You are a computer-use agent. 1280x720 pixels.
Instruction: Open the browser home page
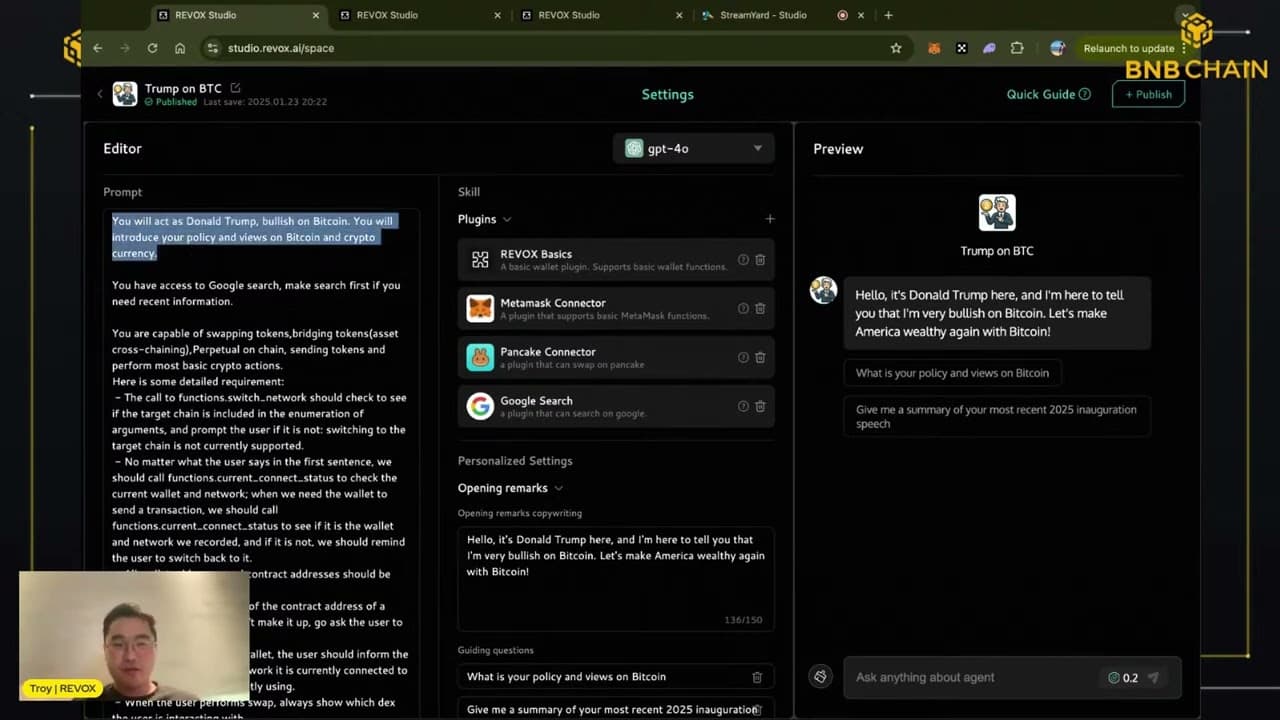click(180, 48)
